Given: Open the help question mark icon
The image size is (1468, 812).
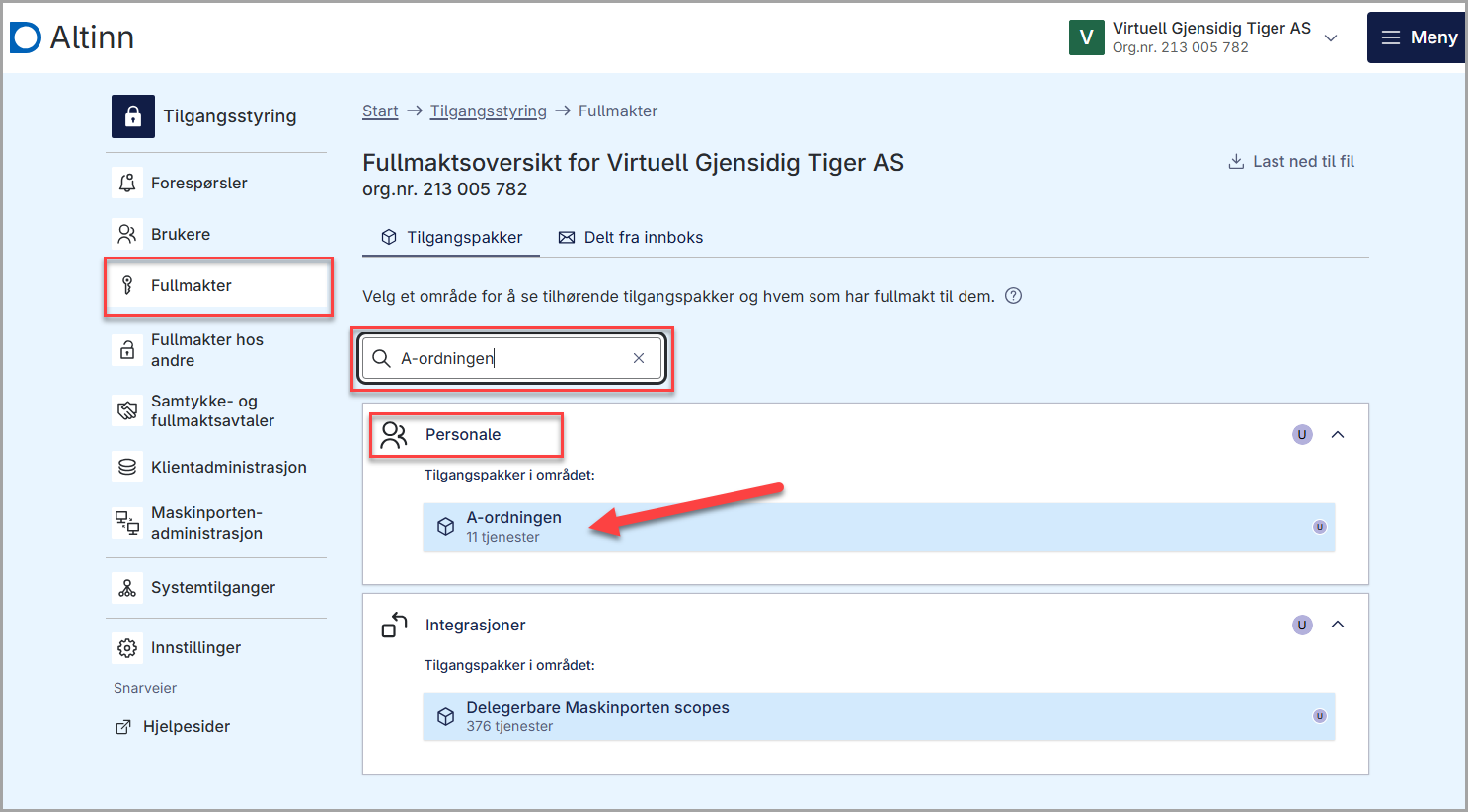Looking at the screenshot, I should tap(1013, 296).
